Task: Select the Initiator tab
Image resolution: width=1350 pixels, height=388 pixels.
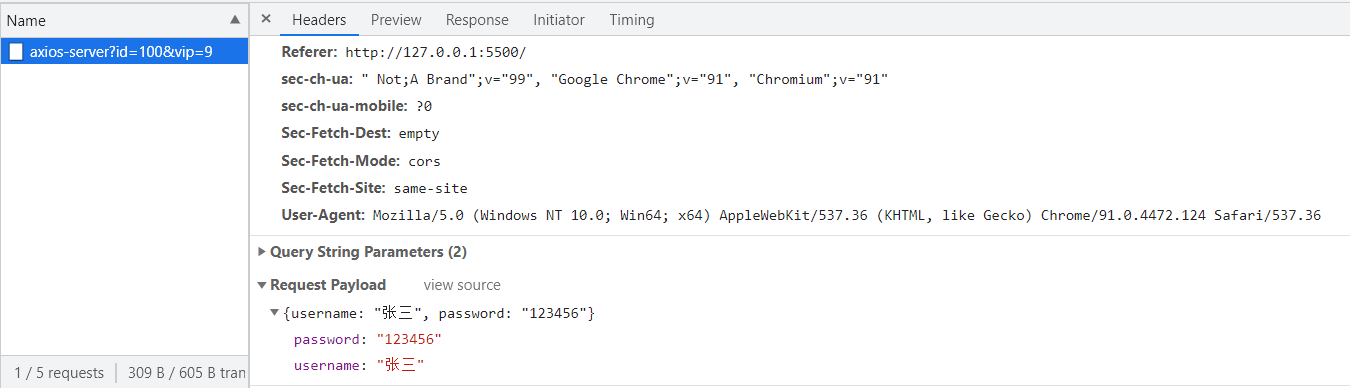Action: pos(559,20)
